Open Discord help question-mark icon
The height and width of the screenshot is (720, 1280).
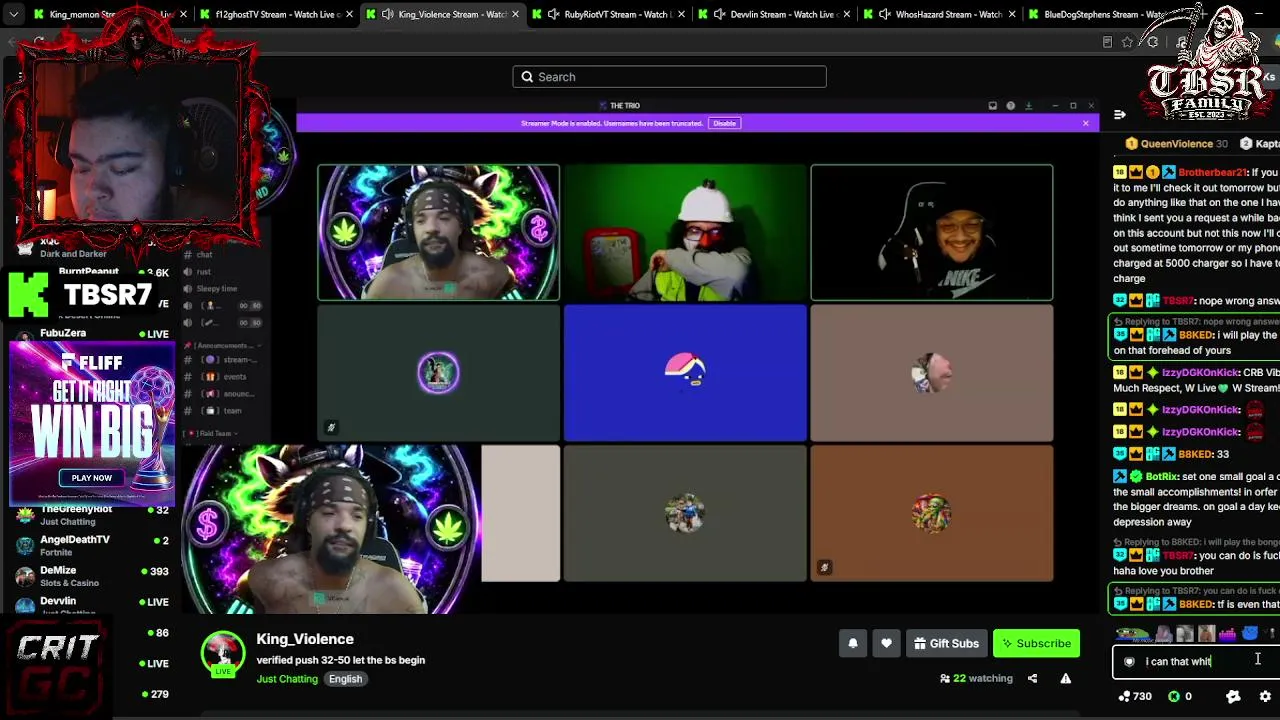(x=1010, y=105)
